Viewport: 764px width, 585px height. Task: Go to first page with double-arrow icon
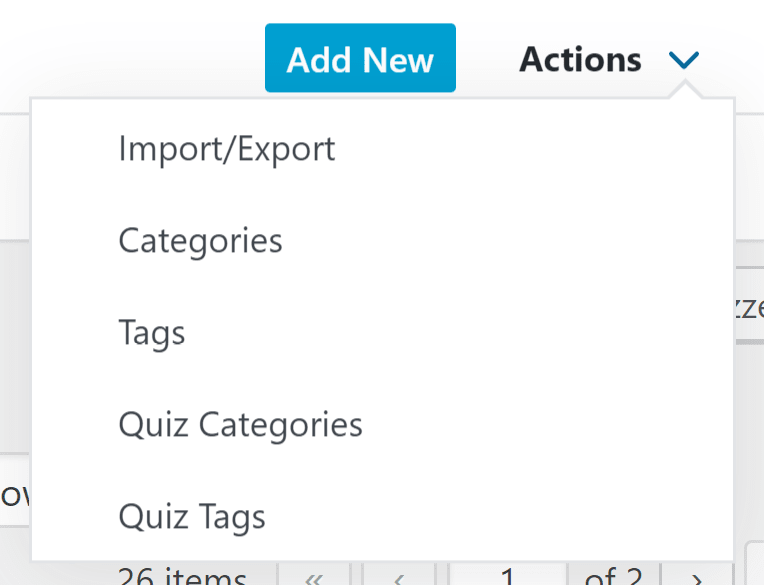(x=314, y=577)
